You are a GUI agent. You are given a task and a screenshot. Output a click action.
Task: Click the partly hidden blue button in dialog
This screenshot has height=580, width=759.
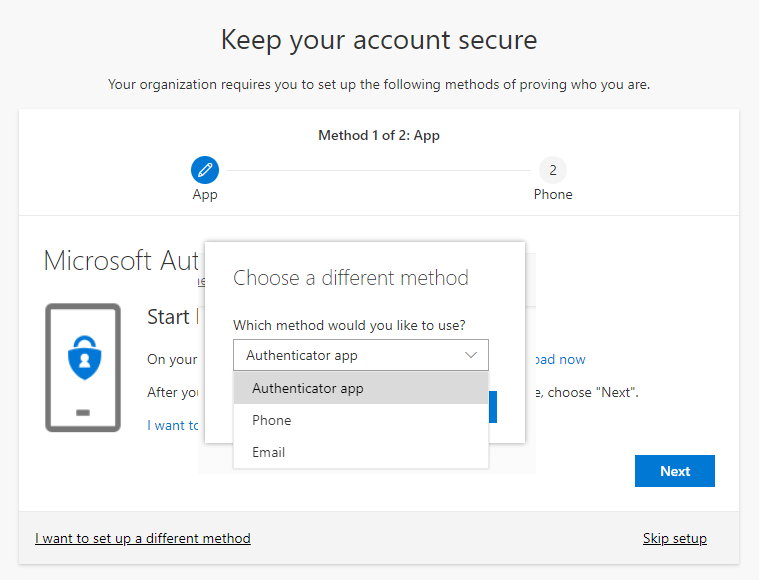[x=492, y=407]
